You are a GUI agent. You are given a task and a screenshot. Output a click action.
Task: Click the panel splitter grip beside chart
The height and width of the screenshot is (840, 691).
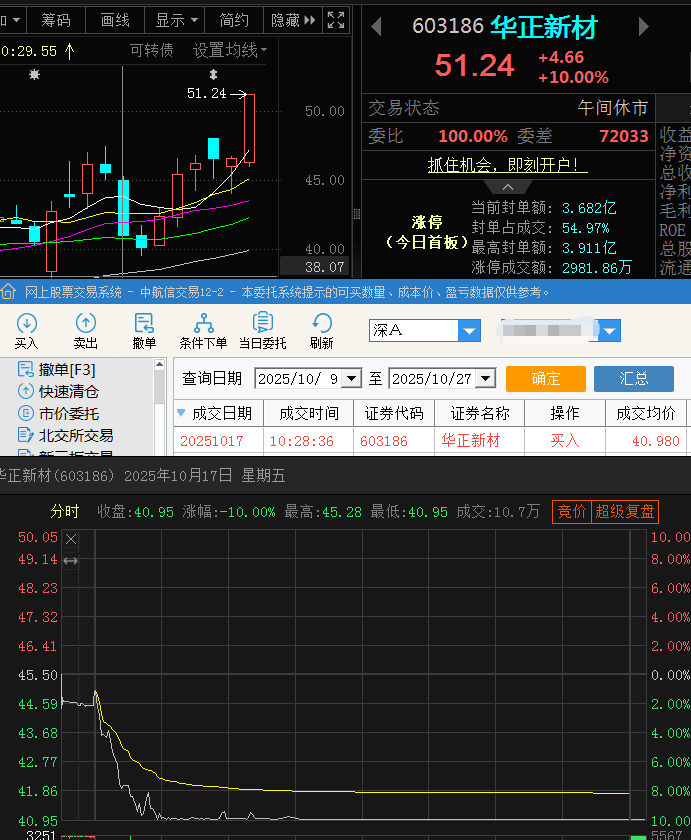click(357, 214)
